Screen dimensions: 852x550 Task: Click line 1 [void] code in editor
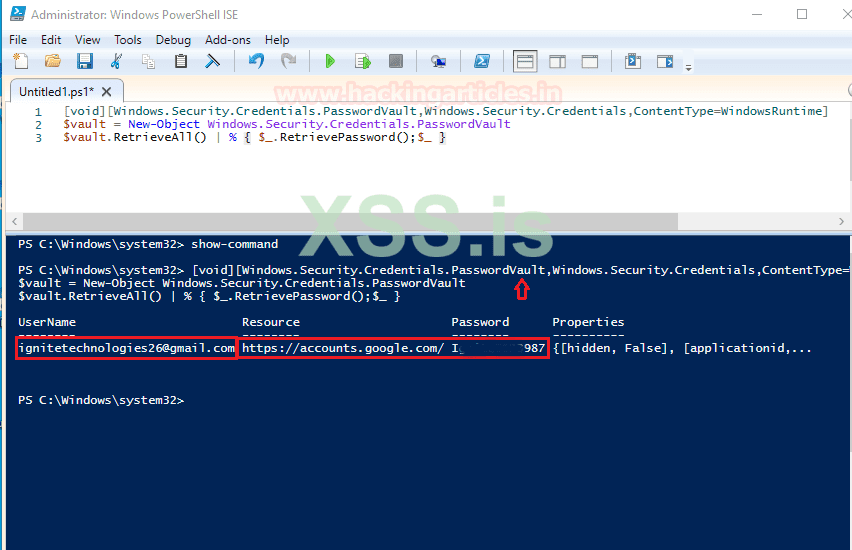coord(446,111)
